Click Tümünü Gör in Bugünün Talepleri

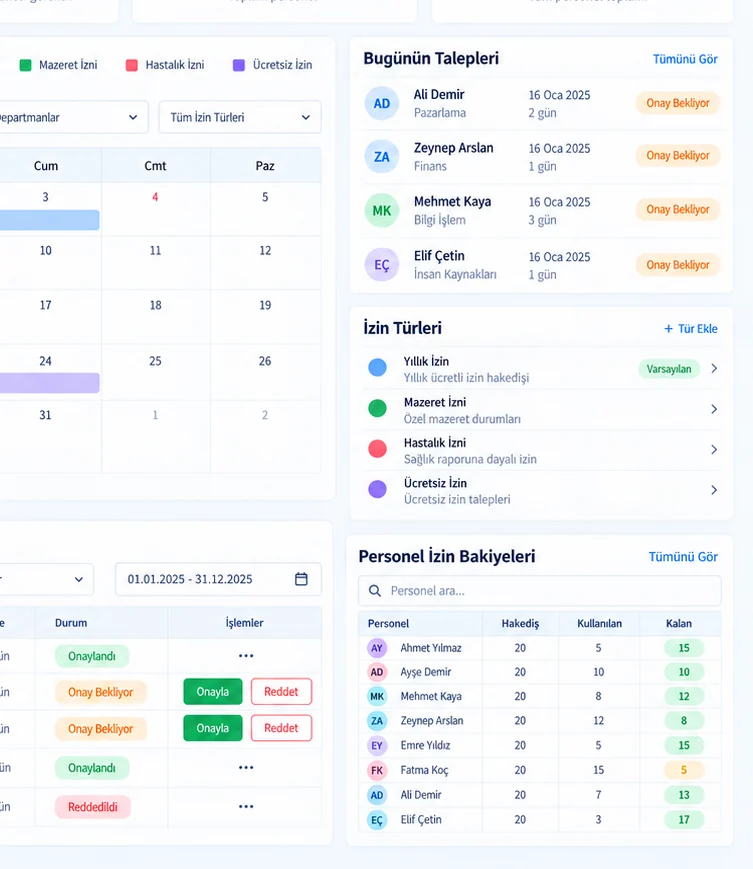coord(685,59)
